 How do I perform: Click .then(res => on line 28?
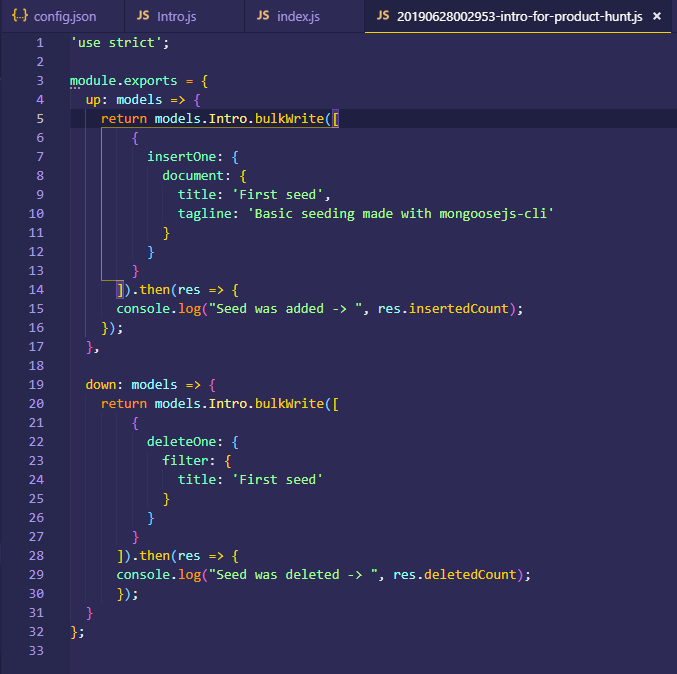tap(177, 556)
